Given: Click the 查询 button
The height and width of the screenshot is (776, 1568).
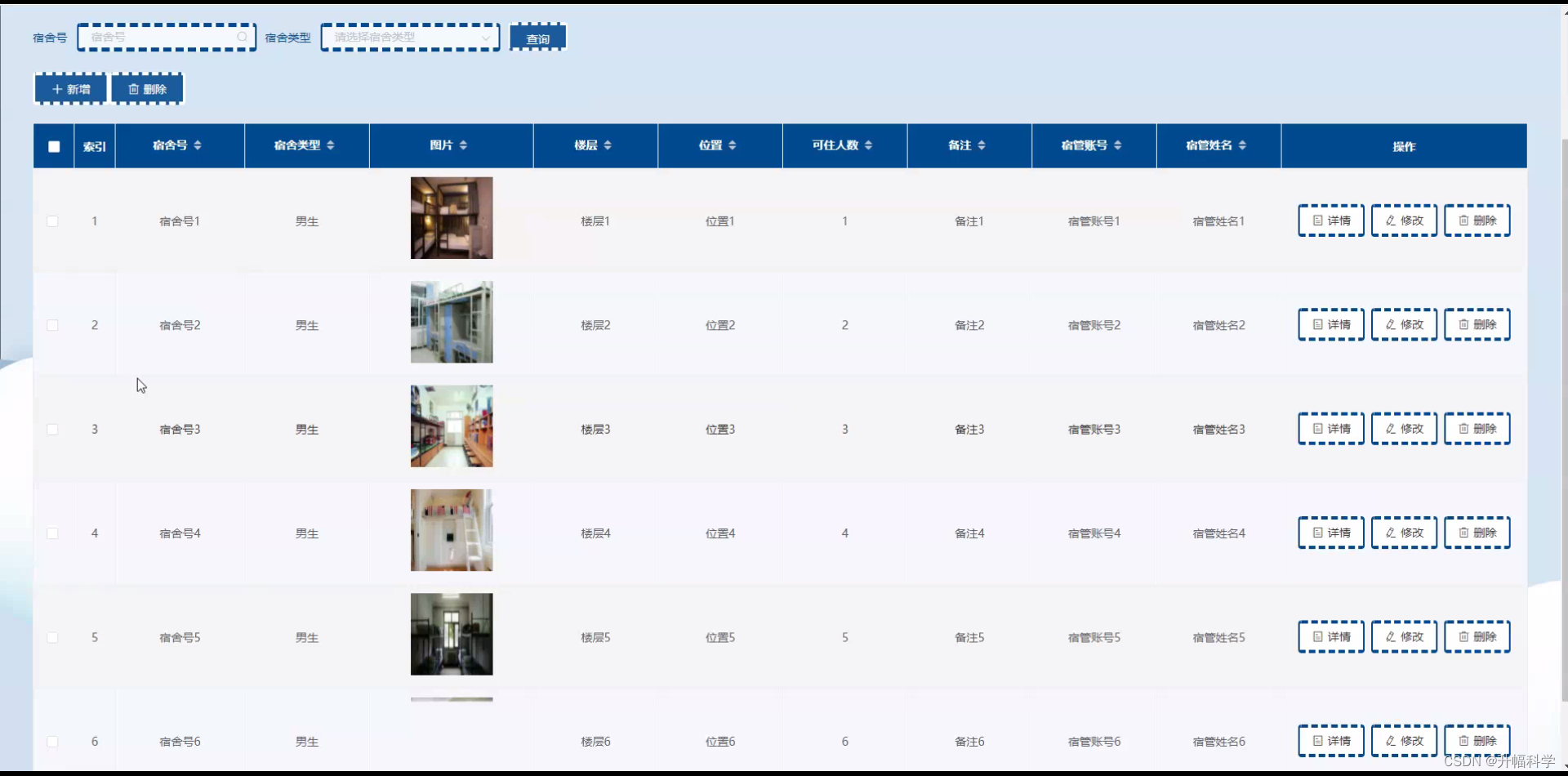Looking at the screenshot, I should point(537,37).
